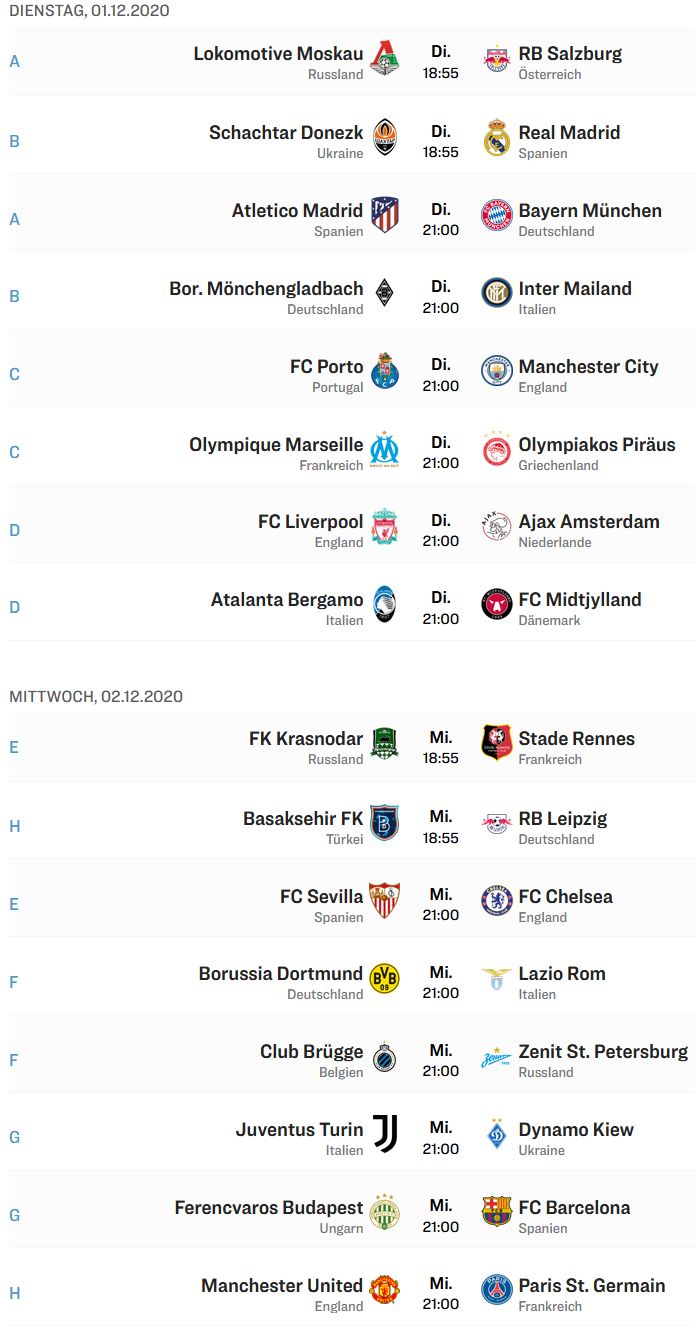This screenshot has height=1327, width=695.
Task: Open group C link beside FC Porto
Action: [14, 374]
